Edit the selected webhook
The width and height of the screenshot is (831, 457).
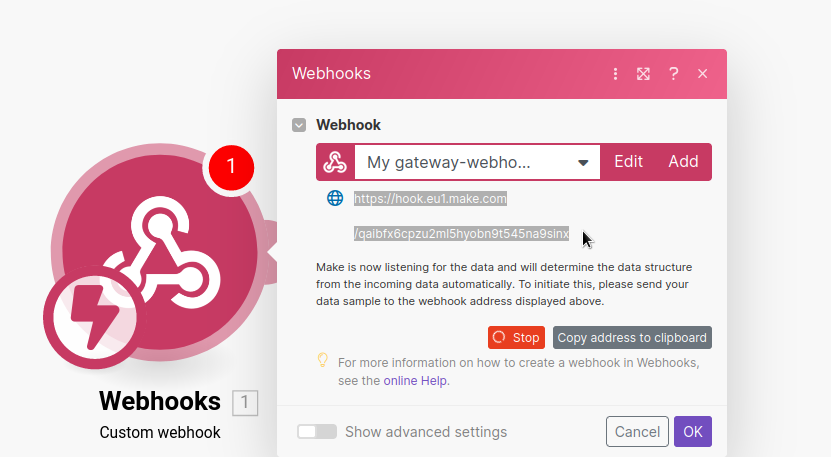[x=628, y=162]
